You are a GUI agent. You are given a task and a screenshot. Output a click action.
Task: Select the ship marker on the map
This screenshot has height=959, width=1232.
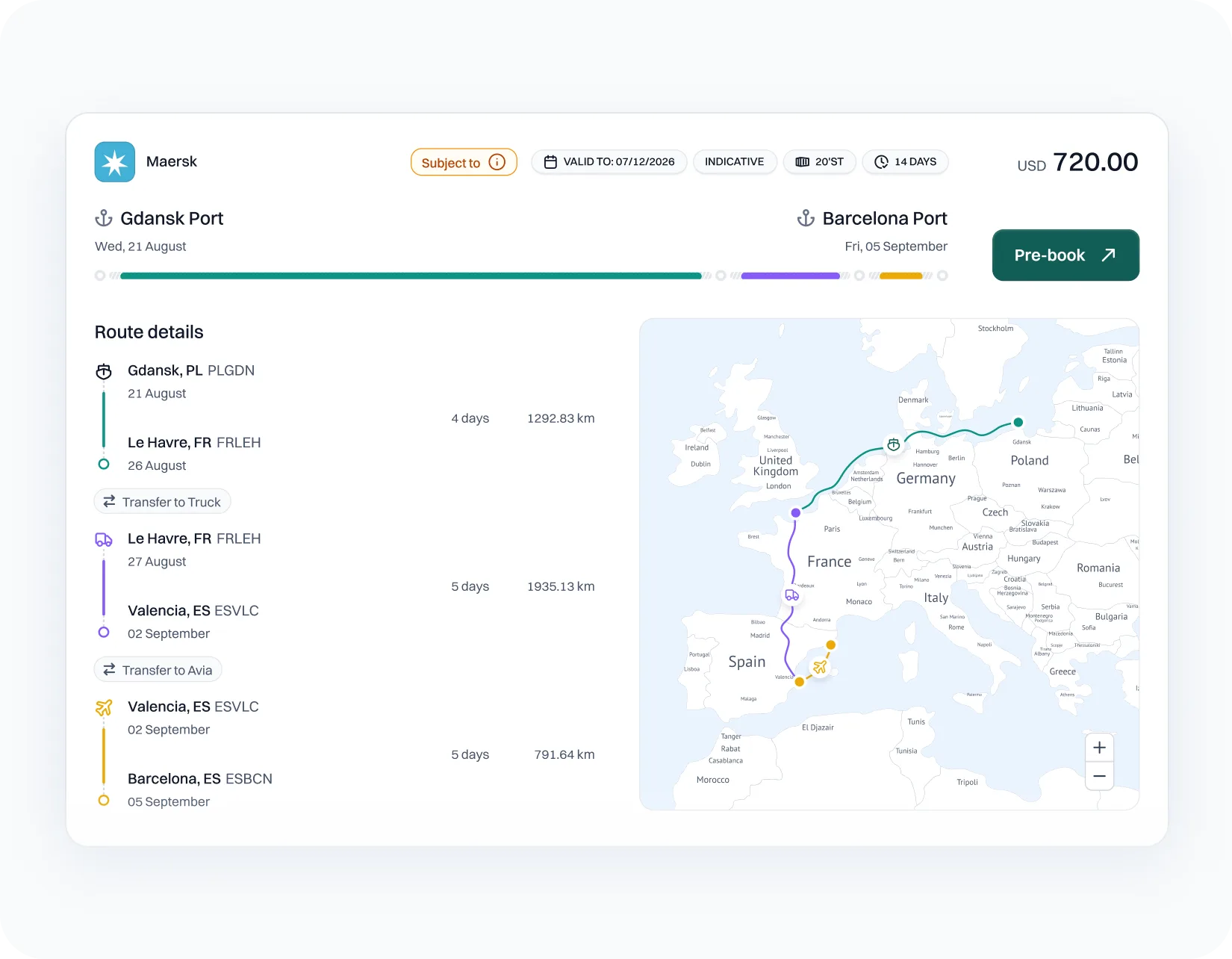pyautogui.click(x=894, y=445)
